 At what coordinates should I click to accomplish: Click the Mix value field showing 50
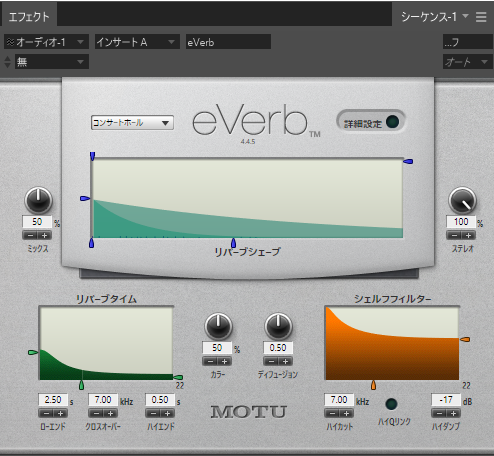[37, 222]
